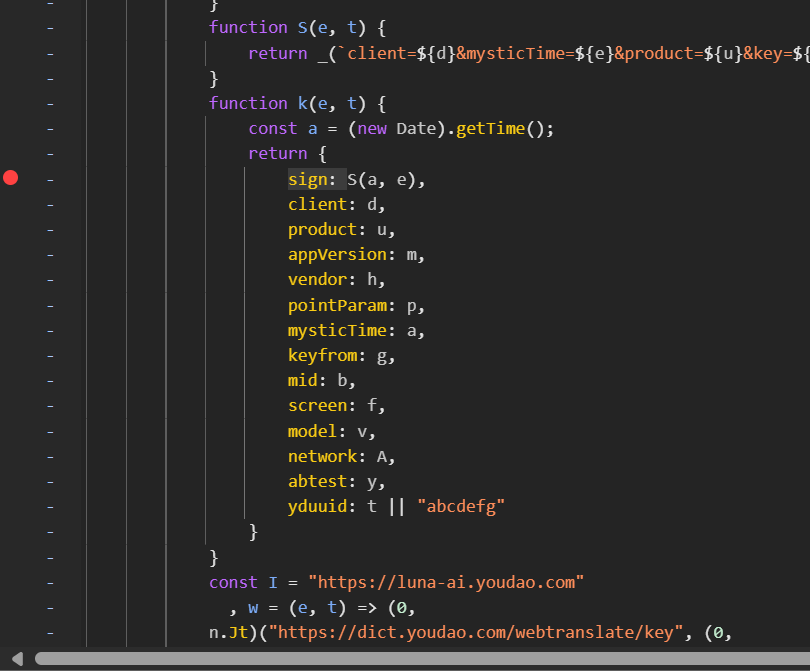The width and height of the screenshot is (810, 671).
Task: Click the "https://luna-ai.youdao.com" string
Action: pyautogui.click(x=445, y=582)
